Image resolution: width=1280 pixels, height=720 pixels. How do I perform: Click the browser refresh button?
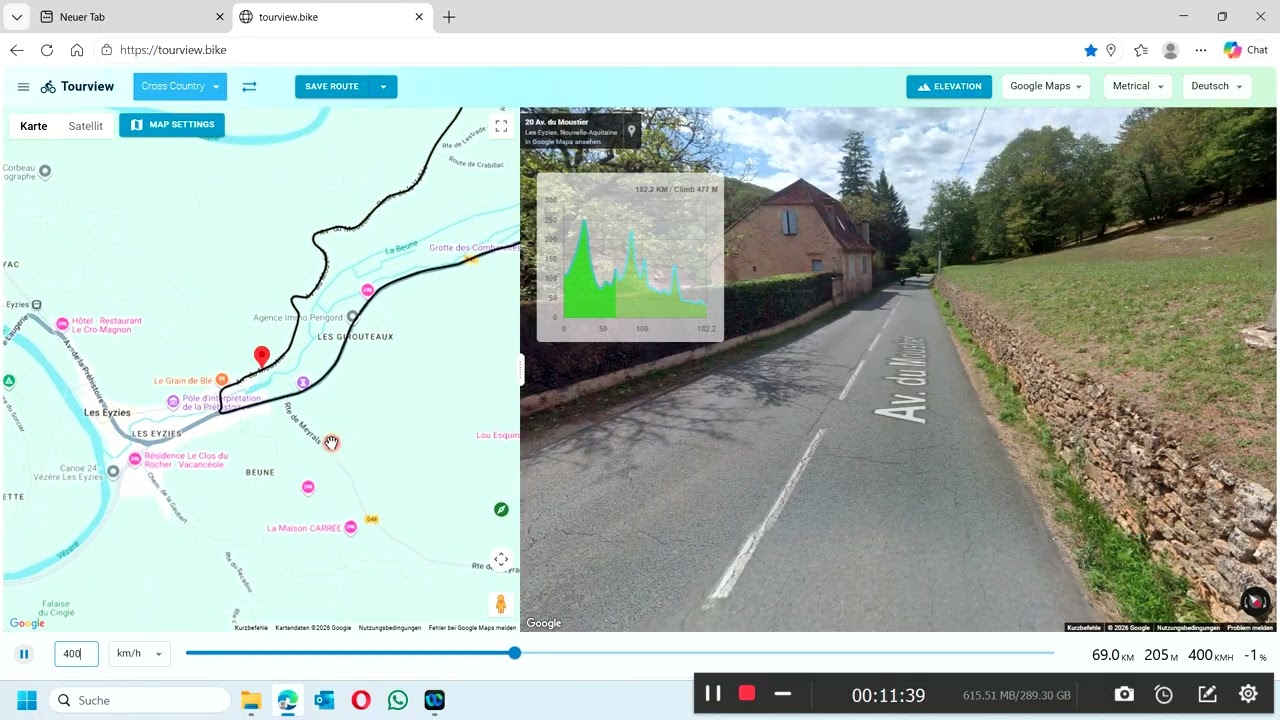coord(47,50)
